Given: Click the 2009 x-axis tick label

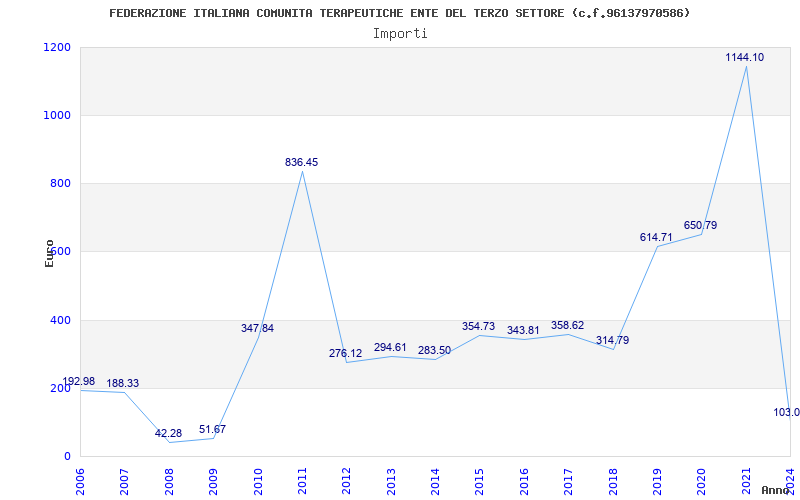Looking at the screenshot, I should pyautogui.click(x=213, y=481).
